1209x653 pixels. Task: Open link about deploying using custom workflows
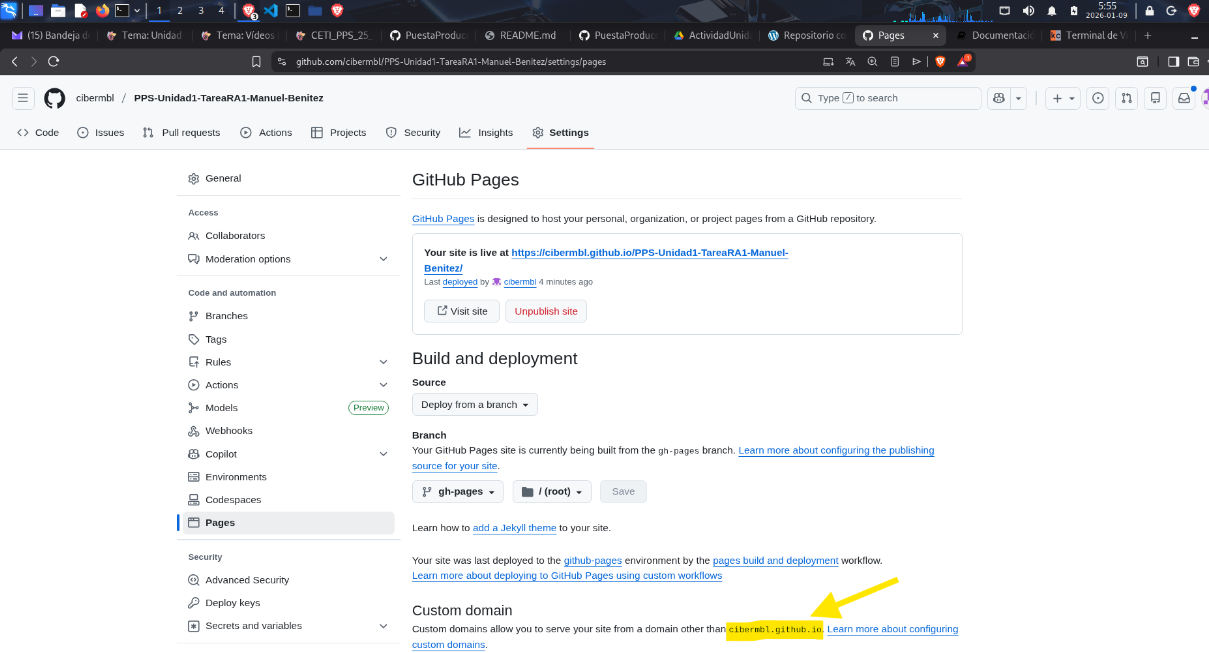[567, 576]
